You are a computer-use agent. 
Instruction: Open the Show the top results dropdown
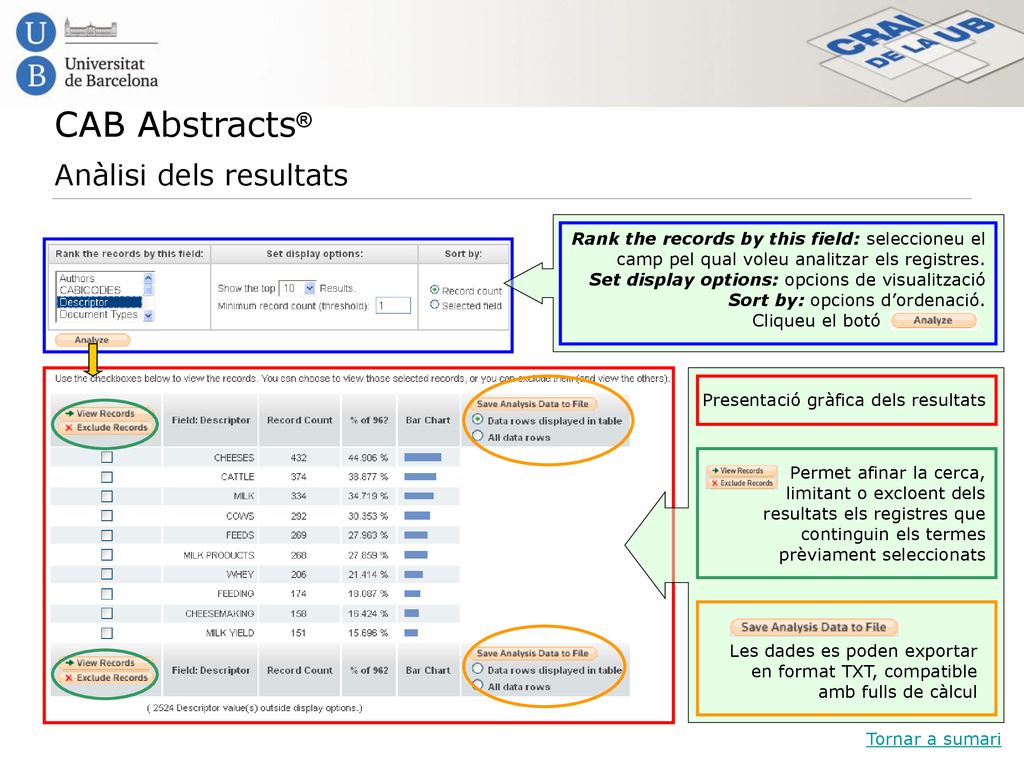[x=310, y=288]
